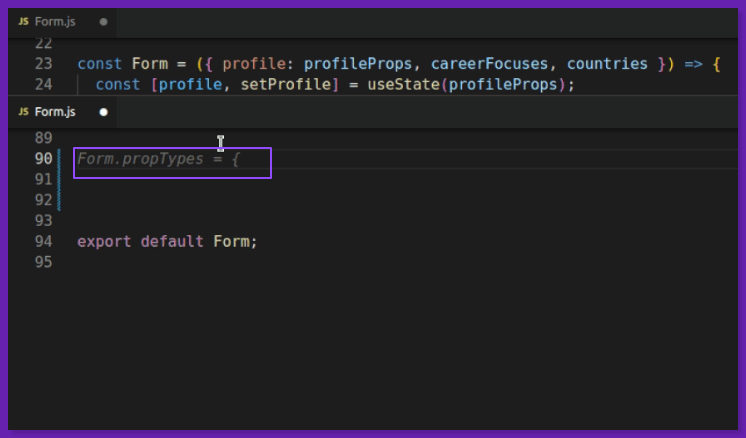The width and height of the screenshot is (746, 438).
Task: Click line number 94 in the gutter
Action: click(43, 241)
